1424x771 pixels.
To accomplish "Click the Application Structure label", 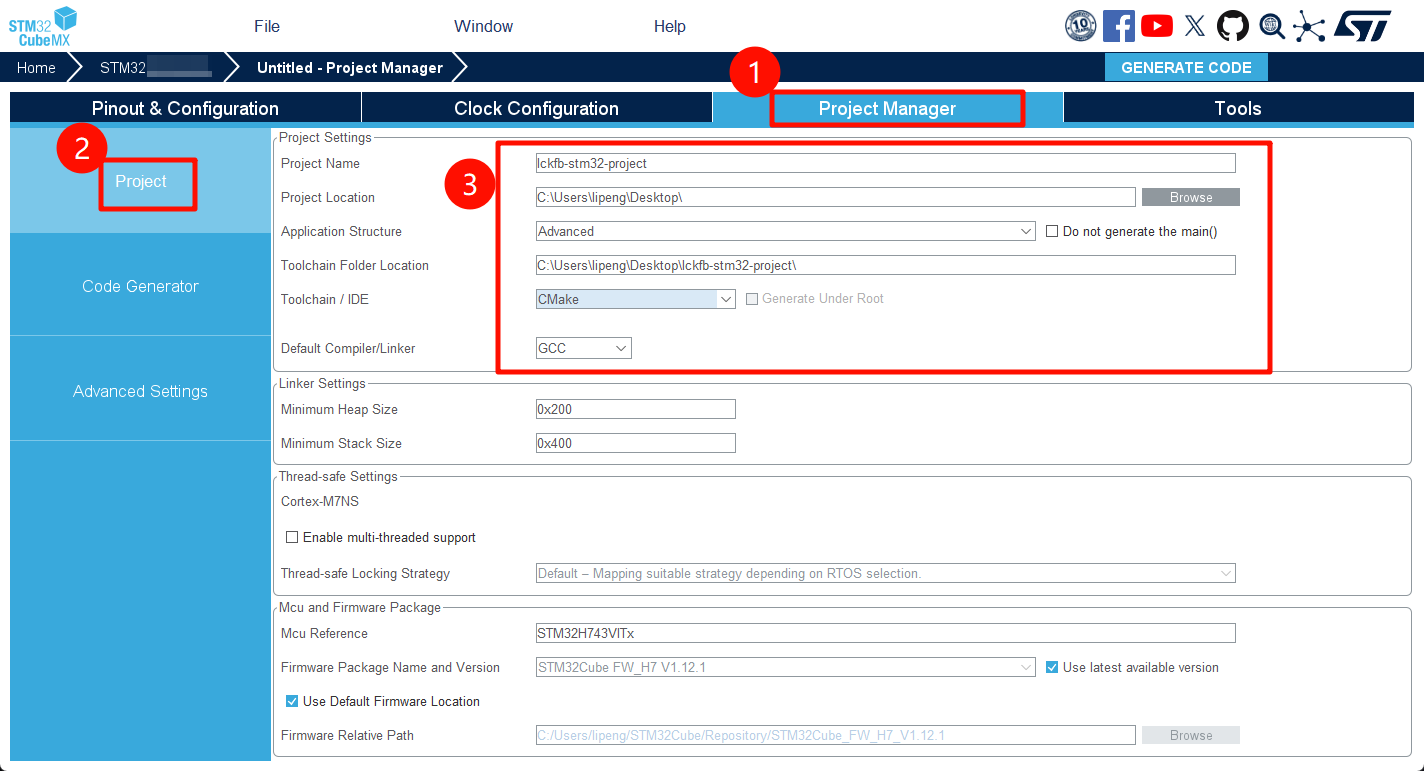I will pyautogui.click(x=341, y=231).
